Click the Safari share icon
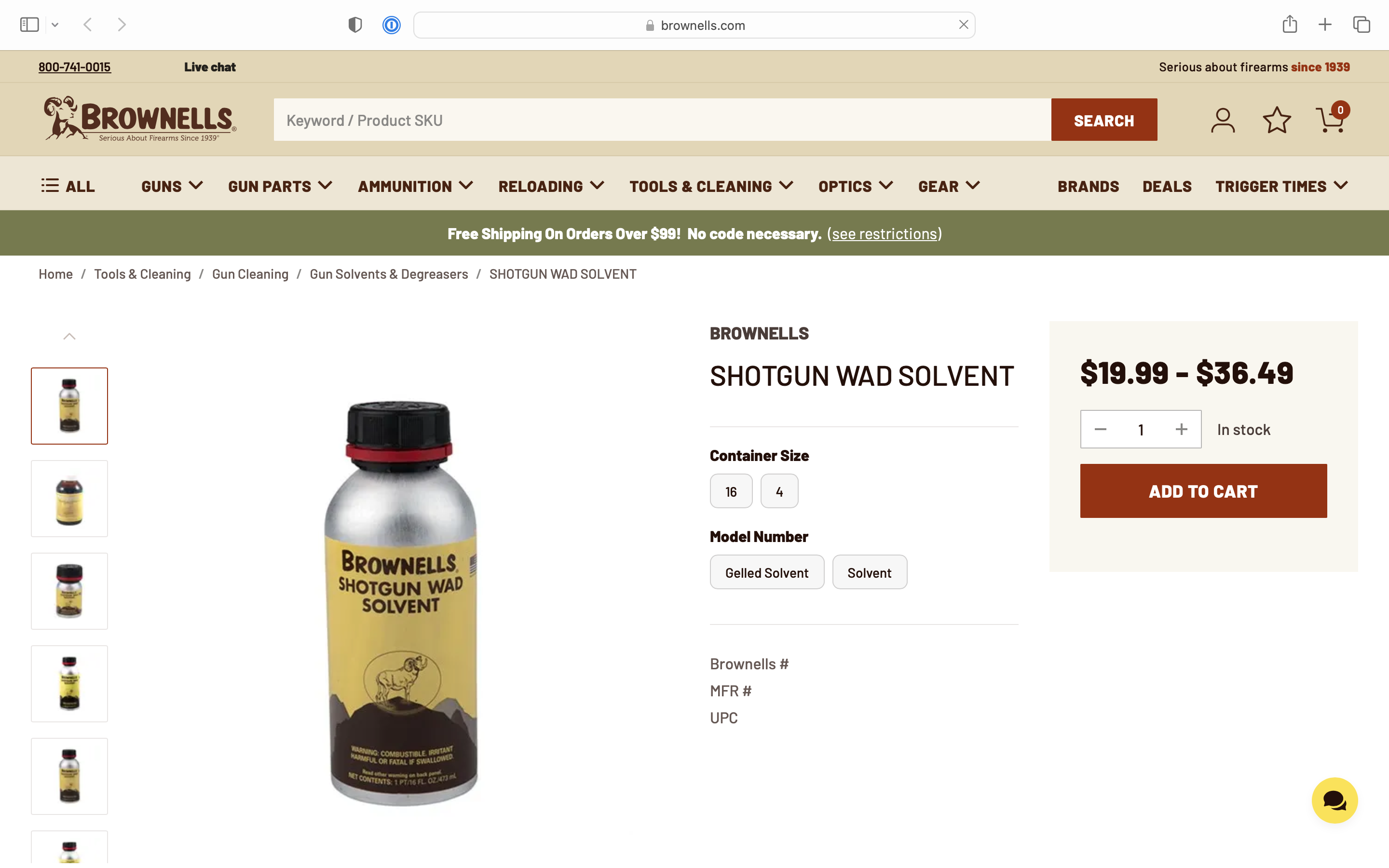Viewport: 1389px width, 868px height. 1290,24
